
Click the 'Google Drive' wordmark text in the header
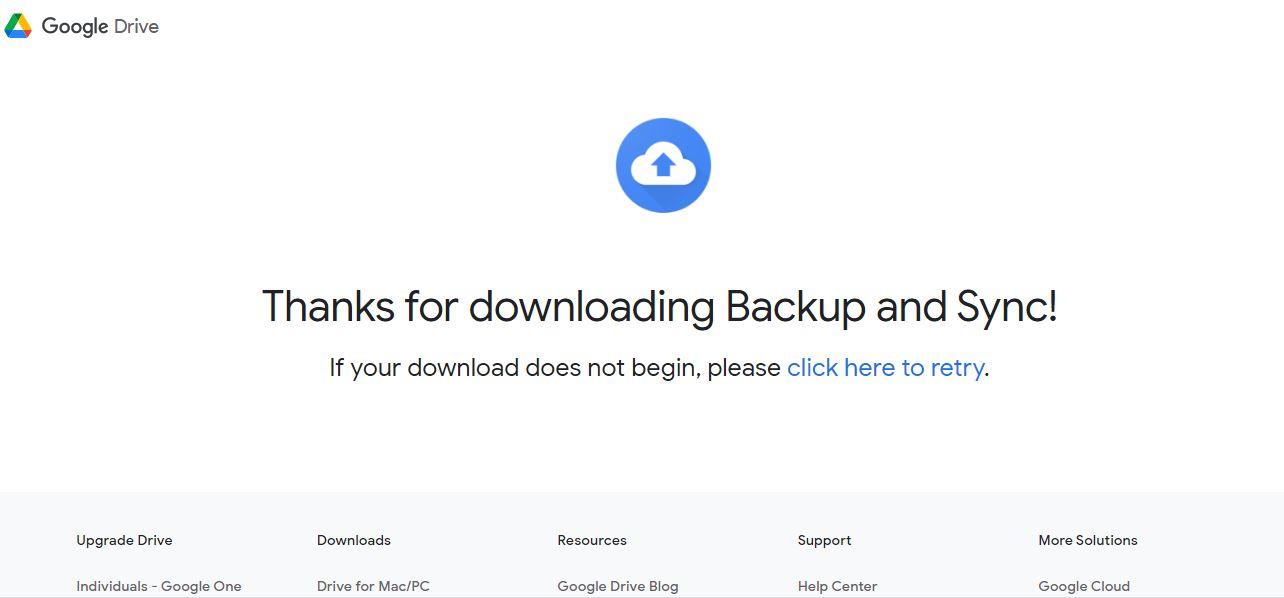coord(100,27)
